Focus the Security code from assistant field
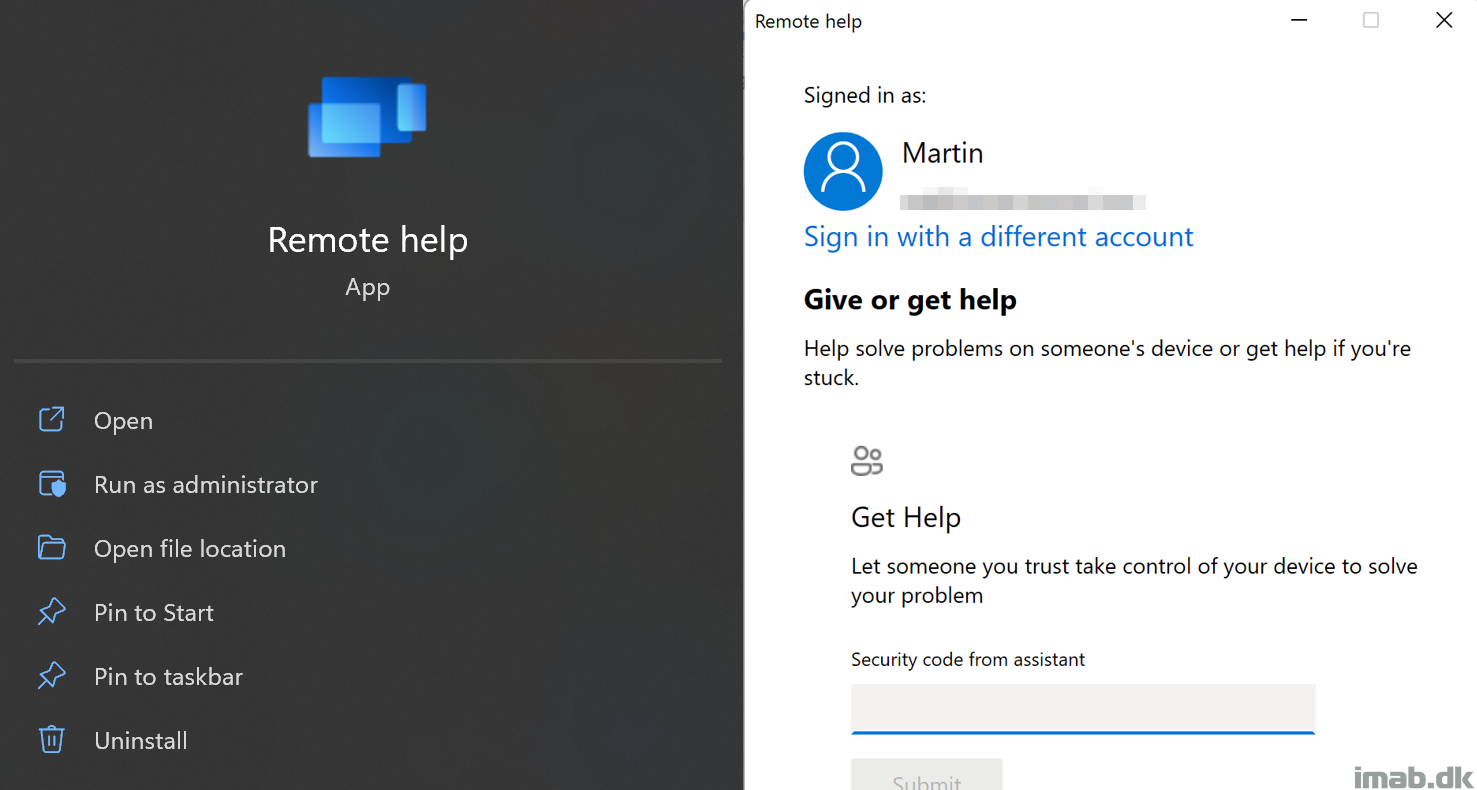 (x=1083, y=709)
